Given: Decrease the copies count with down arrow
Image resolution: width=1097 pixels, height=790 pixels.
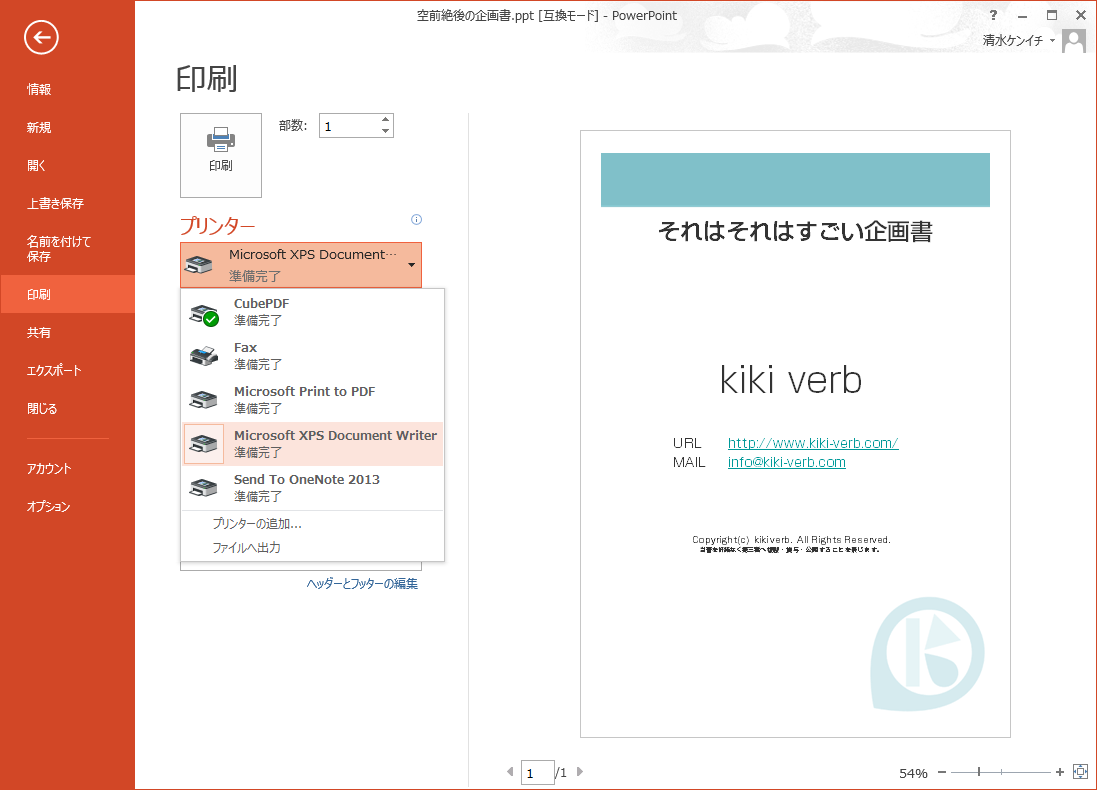Looking at the screenshot, I should 385,131.
